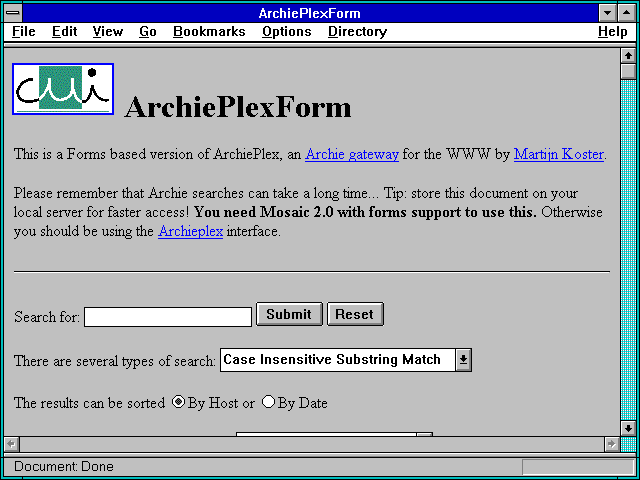Screen dimensions: 640x480
Task: Click the ArchiePlexForm page heading
Action: pos(238,107)
